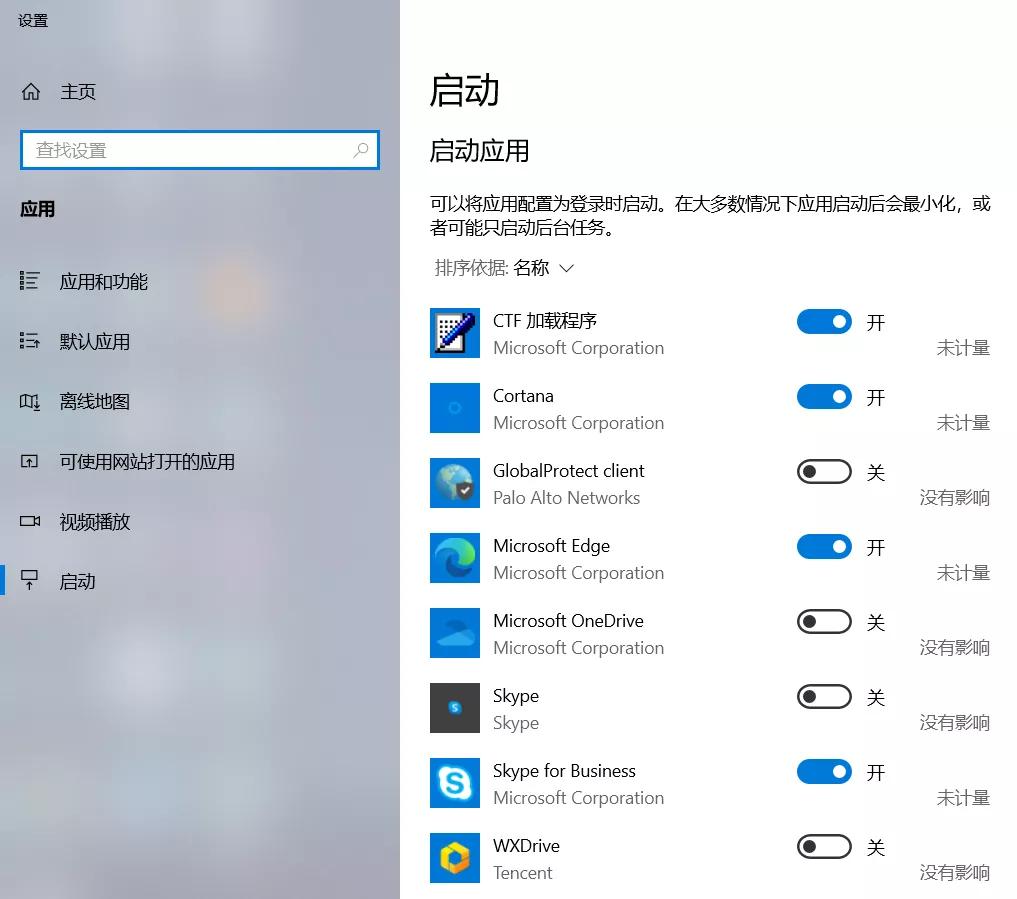This screenshot has width=1017, height=899.
Task: Click the GlobalProtect client globe icon
Action: pos(455,483)
